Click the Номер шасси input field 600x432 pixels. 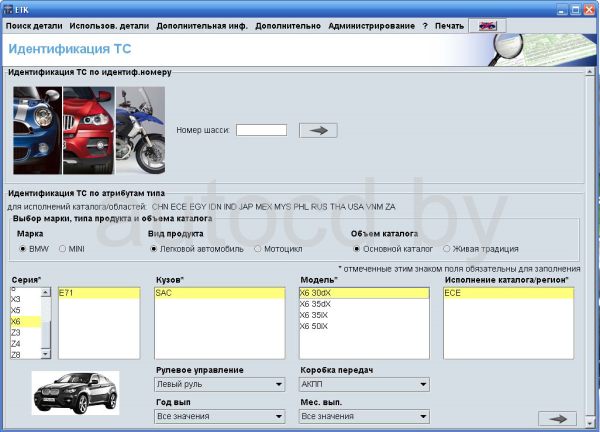pyautogui.click(x=261, y=130)
